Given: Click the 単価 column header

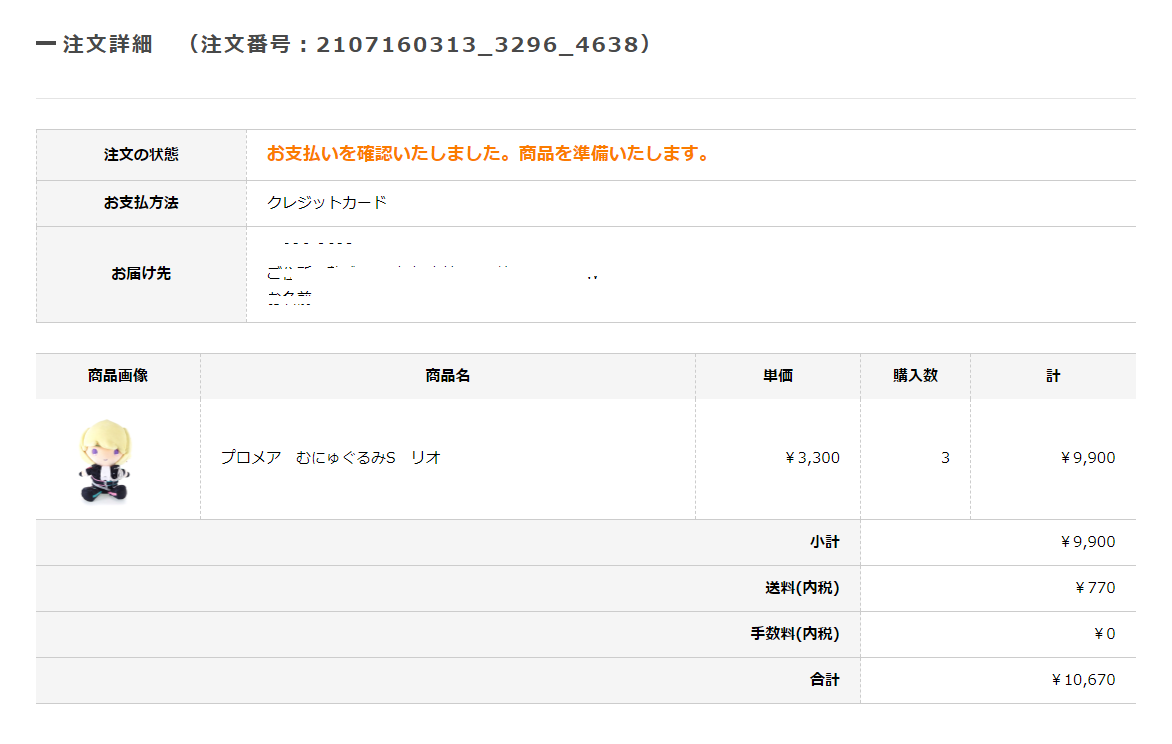Looking at the screenshot, I should (x=778, y=375).
